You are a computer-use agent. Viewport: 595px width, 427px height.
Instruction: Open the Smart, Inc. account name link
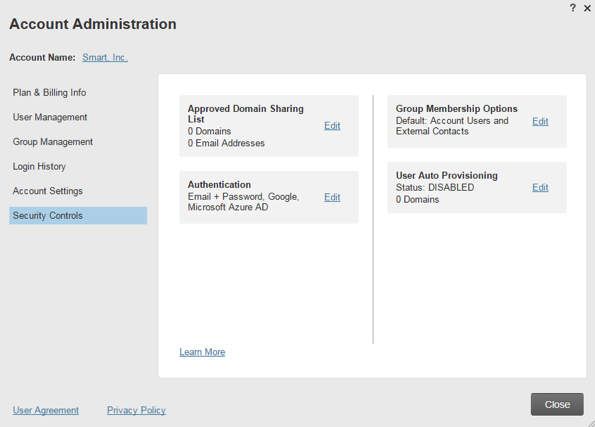(x=105, y=57)
